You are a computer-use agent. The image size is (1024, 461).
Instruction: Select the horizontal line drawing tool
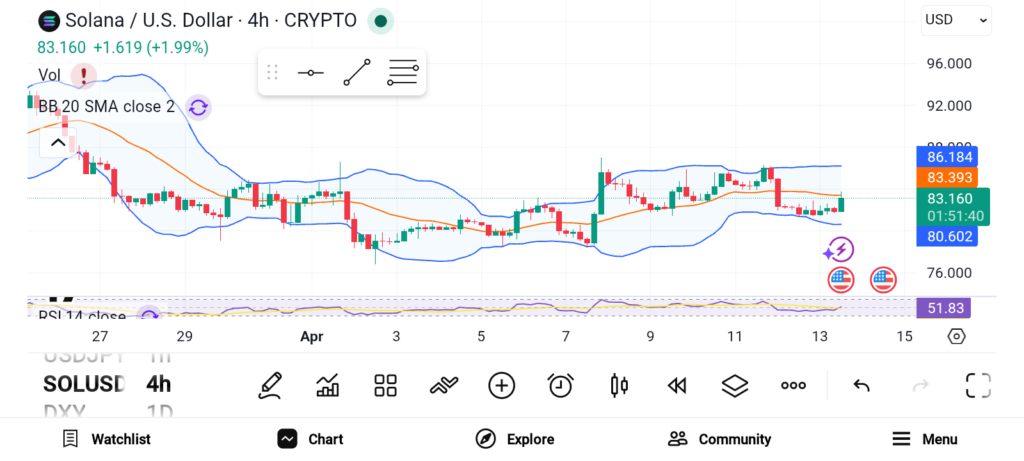310,73
